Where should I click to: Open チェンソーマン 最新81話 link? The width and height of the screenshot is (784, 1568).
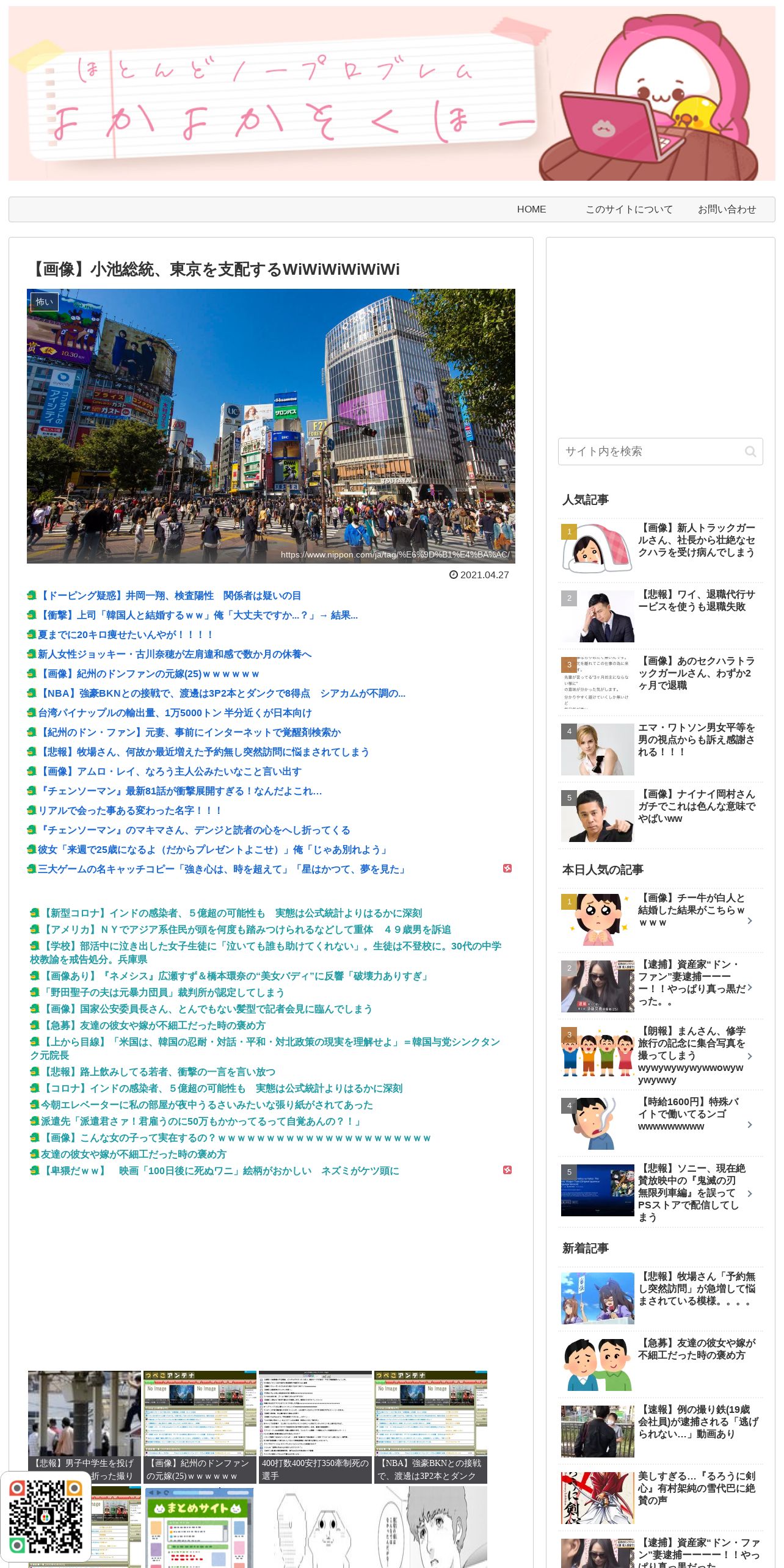point(180,791)
